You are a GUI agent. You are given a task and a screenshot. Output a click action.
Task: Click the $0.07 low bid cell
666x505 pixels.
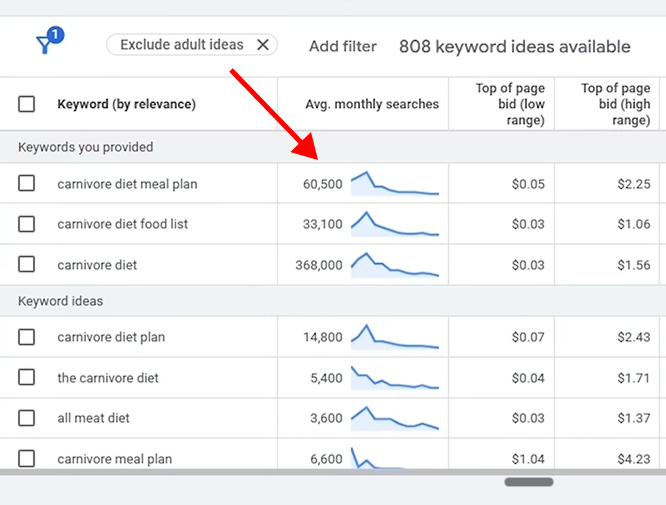coord(528,337)
